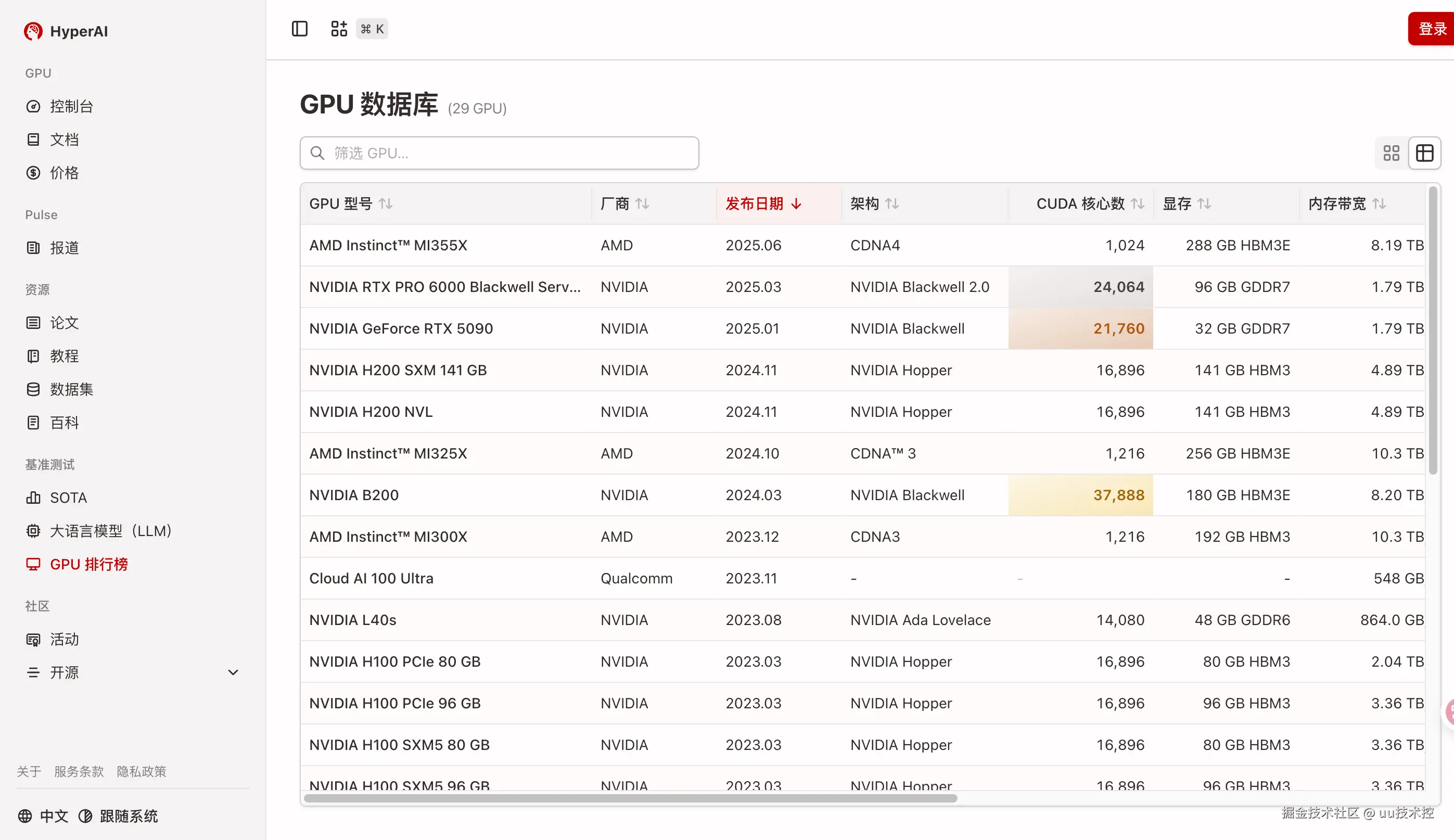Collapse the sidebar using the panel toggle
This screenshot has width=1454, height=840.
coord(299,28)
